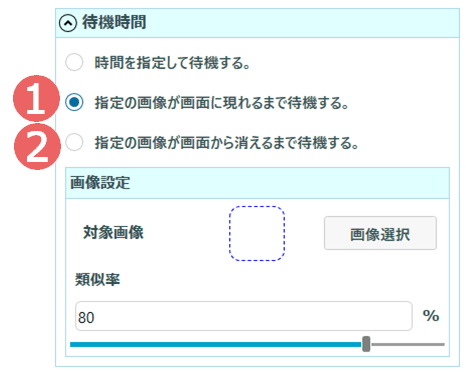The height and width of the screenshot is (372, 466).
Task: Click the red number 1 annotation badge
Action: pos(36,98)
